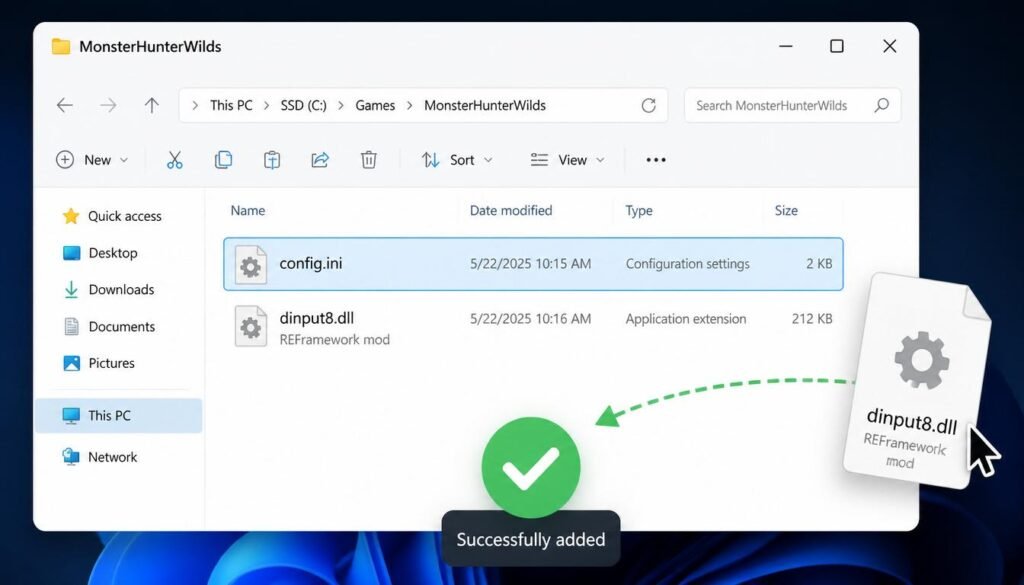Go up one folder level
Image resolution: width=1024 pixels, height=585 pixels.
[152, 105]
